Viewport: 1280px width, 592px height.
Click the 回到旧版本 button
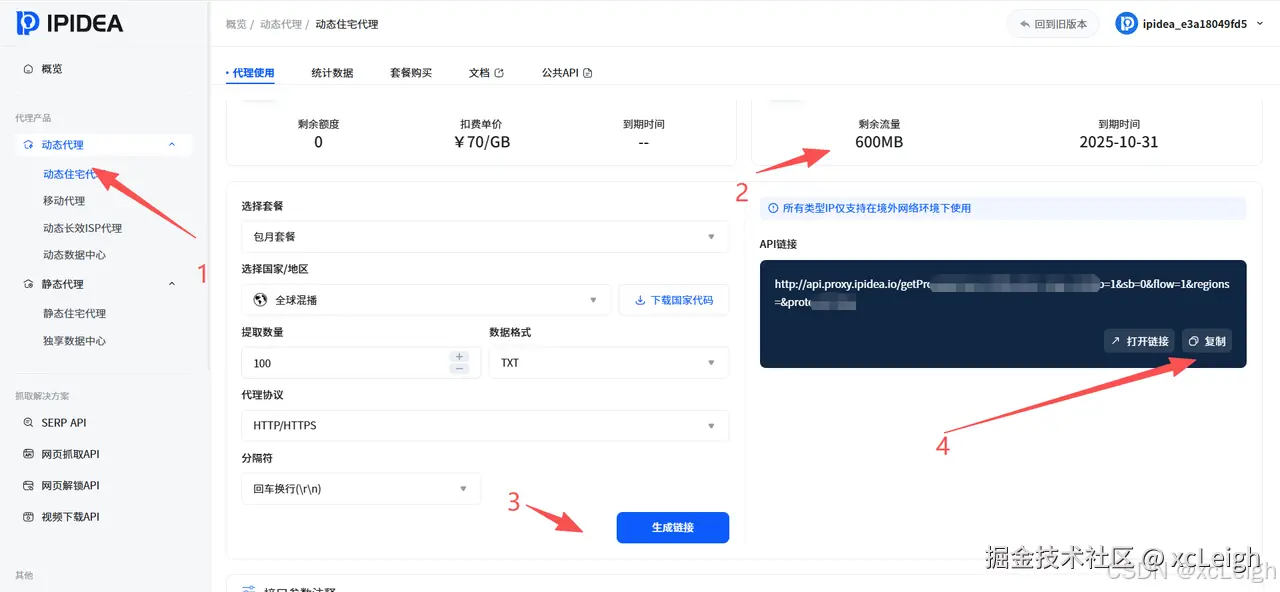tap(1053, 22)
